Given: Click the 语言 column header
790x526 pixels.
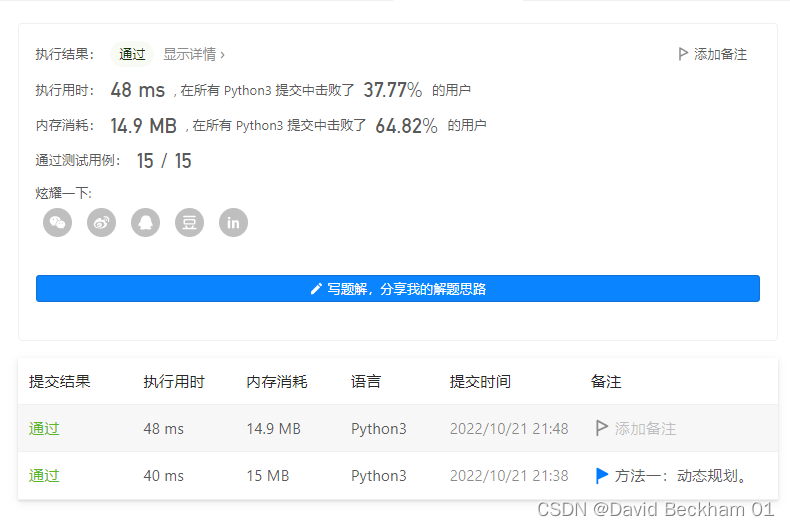Looking at the screenshot, I should 366,381.
